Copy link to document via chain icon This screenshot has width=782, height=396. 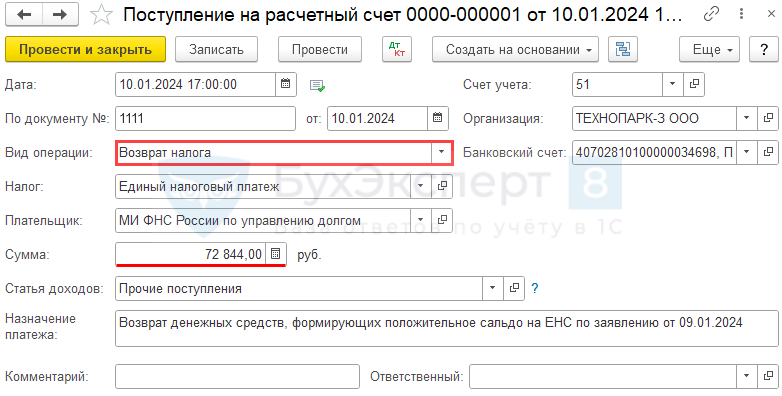click(x=711, y=14)
